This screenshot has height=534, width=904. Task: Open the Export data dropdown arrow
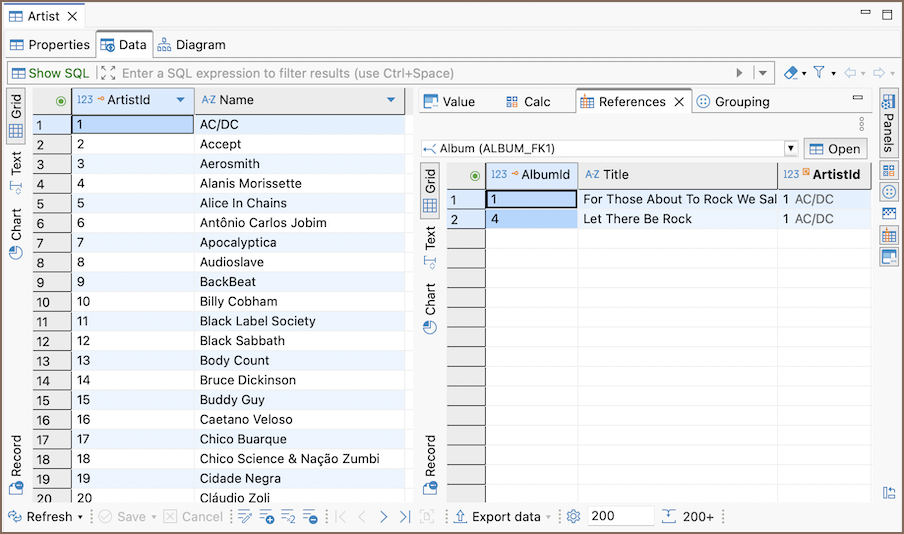tap(550, 517)
